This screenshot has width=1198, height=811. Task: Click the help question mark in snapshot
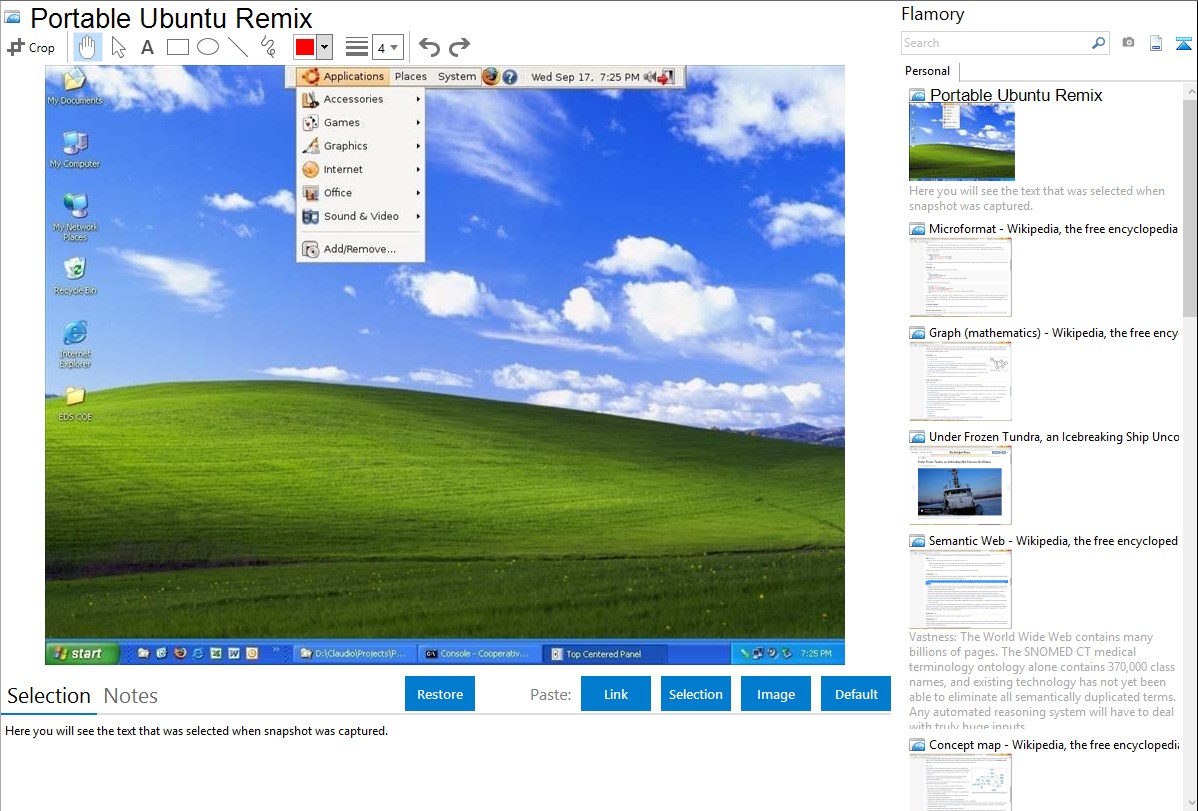[510, 76]
